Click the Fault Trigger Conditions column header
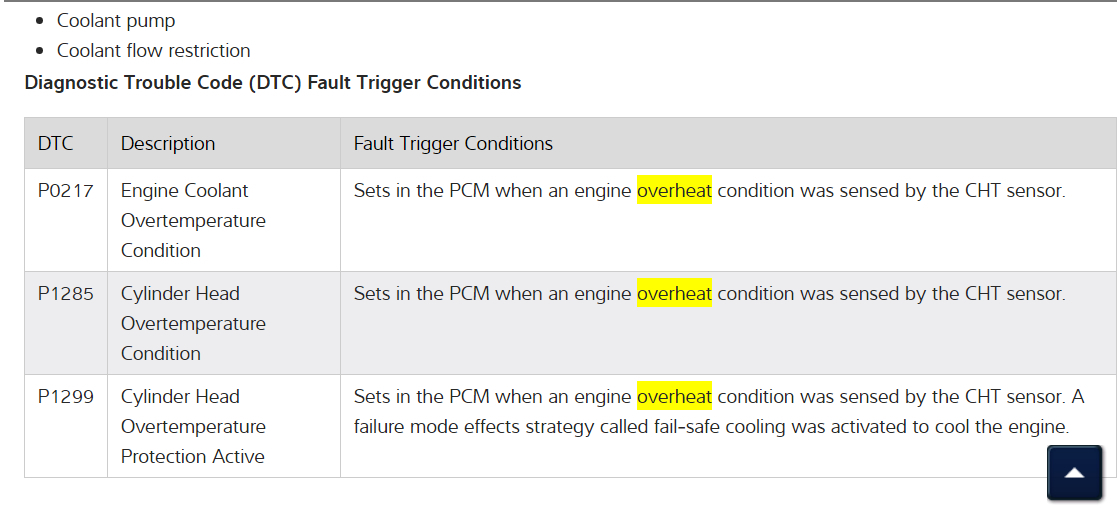The image size is (1119, 508). (x=453, y=143)
